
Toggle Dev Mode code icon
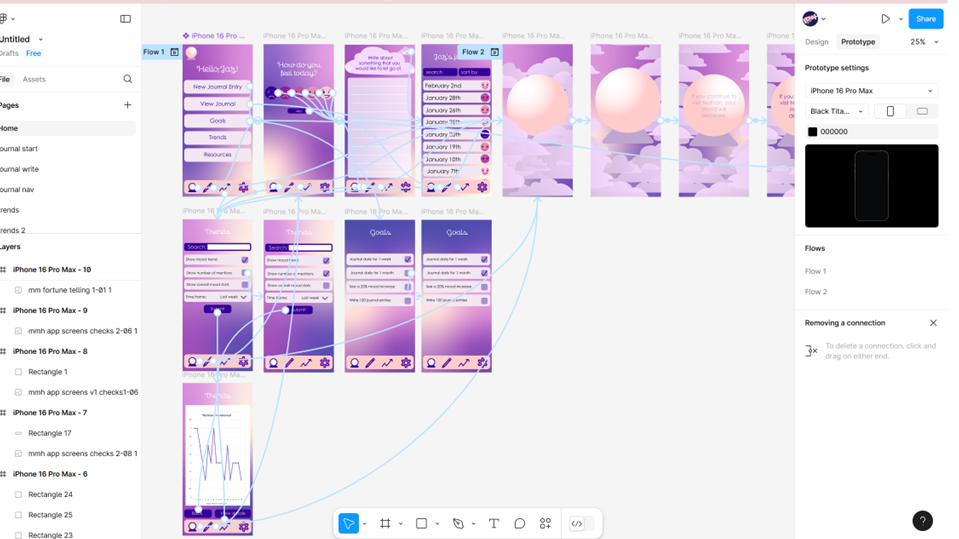click(x=577, y=524)
